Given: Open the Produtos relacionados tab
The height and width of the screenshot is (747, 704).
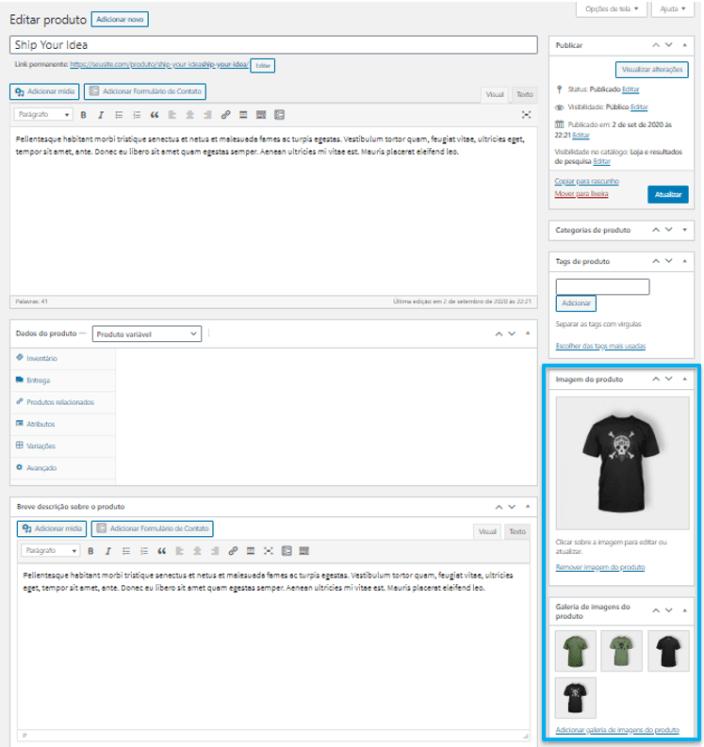Looking at the screenshot, I should tap(60, 402).
